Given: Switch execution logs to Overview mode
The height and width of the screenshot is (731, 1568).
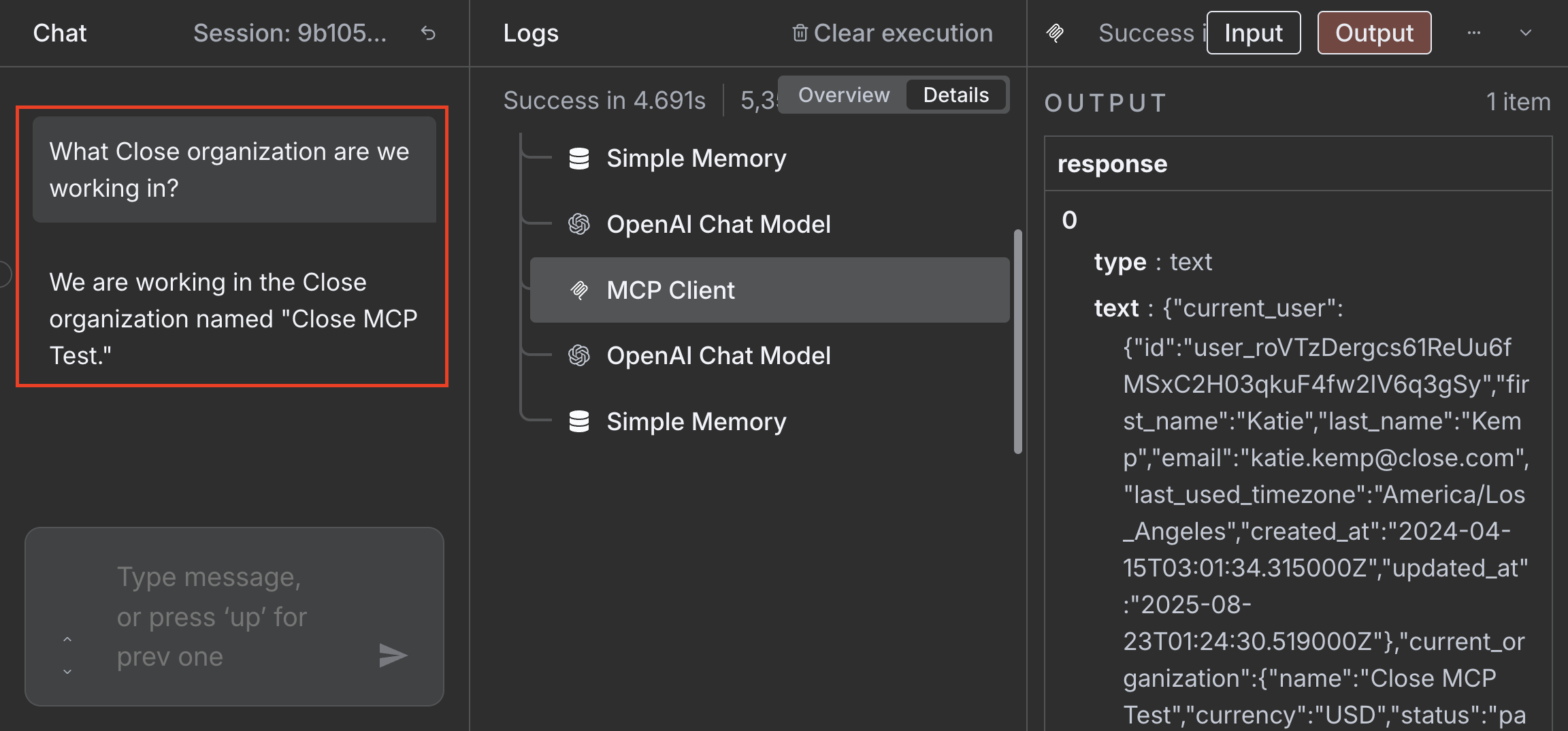Looking at the screenshot, I should click(843, 95).
